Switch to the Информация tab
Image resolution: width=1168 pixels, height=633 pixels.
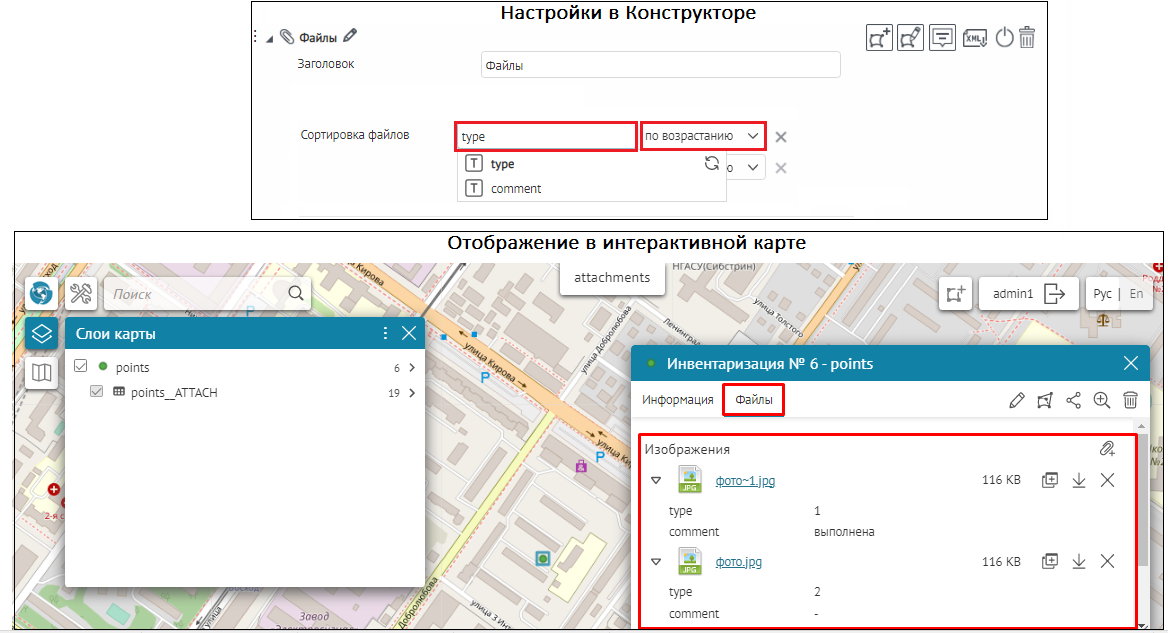click(677, 400)
